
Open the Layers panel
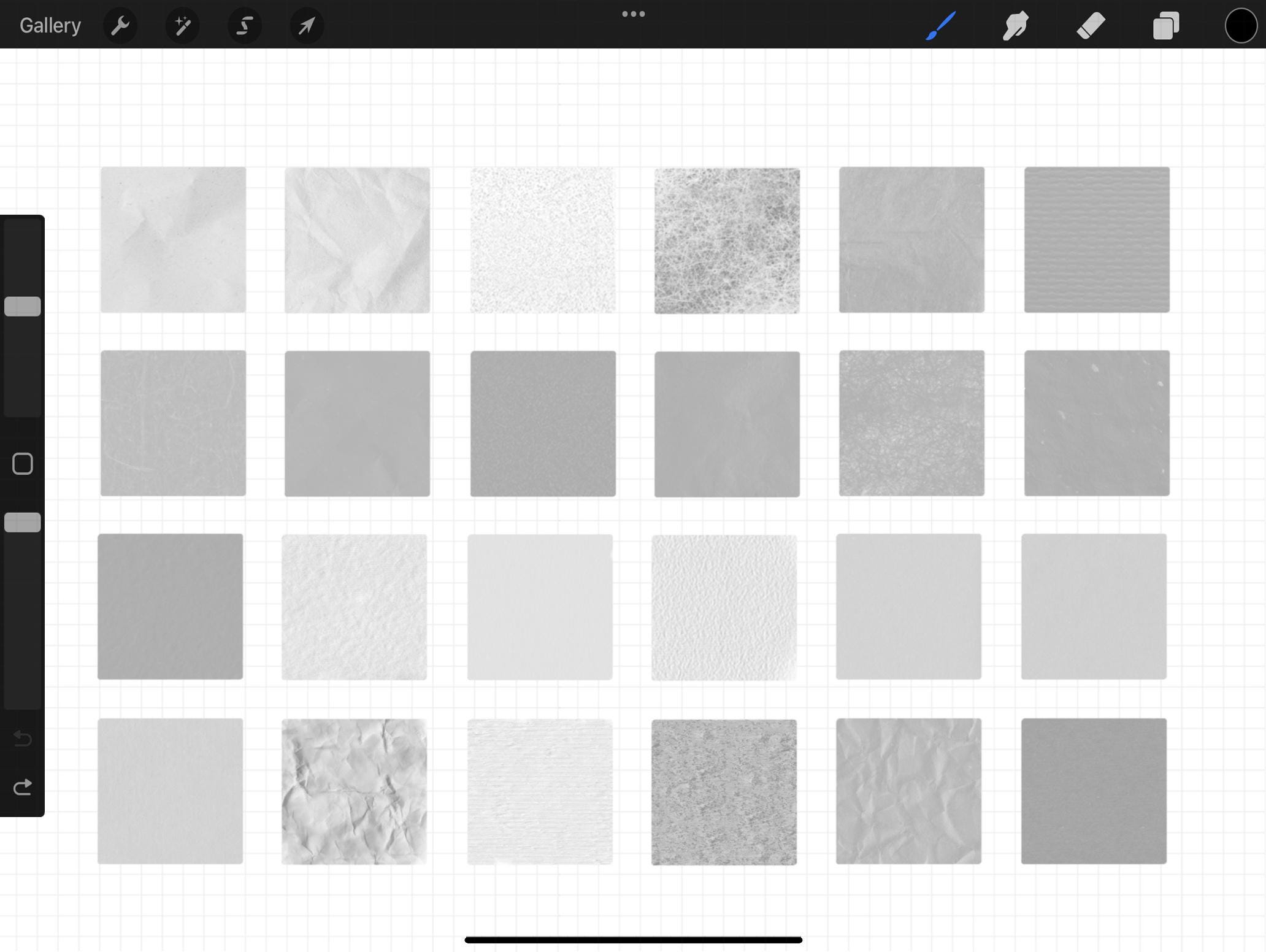[x=1166, y=26]
